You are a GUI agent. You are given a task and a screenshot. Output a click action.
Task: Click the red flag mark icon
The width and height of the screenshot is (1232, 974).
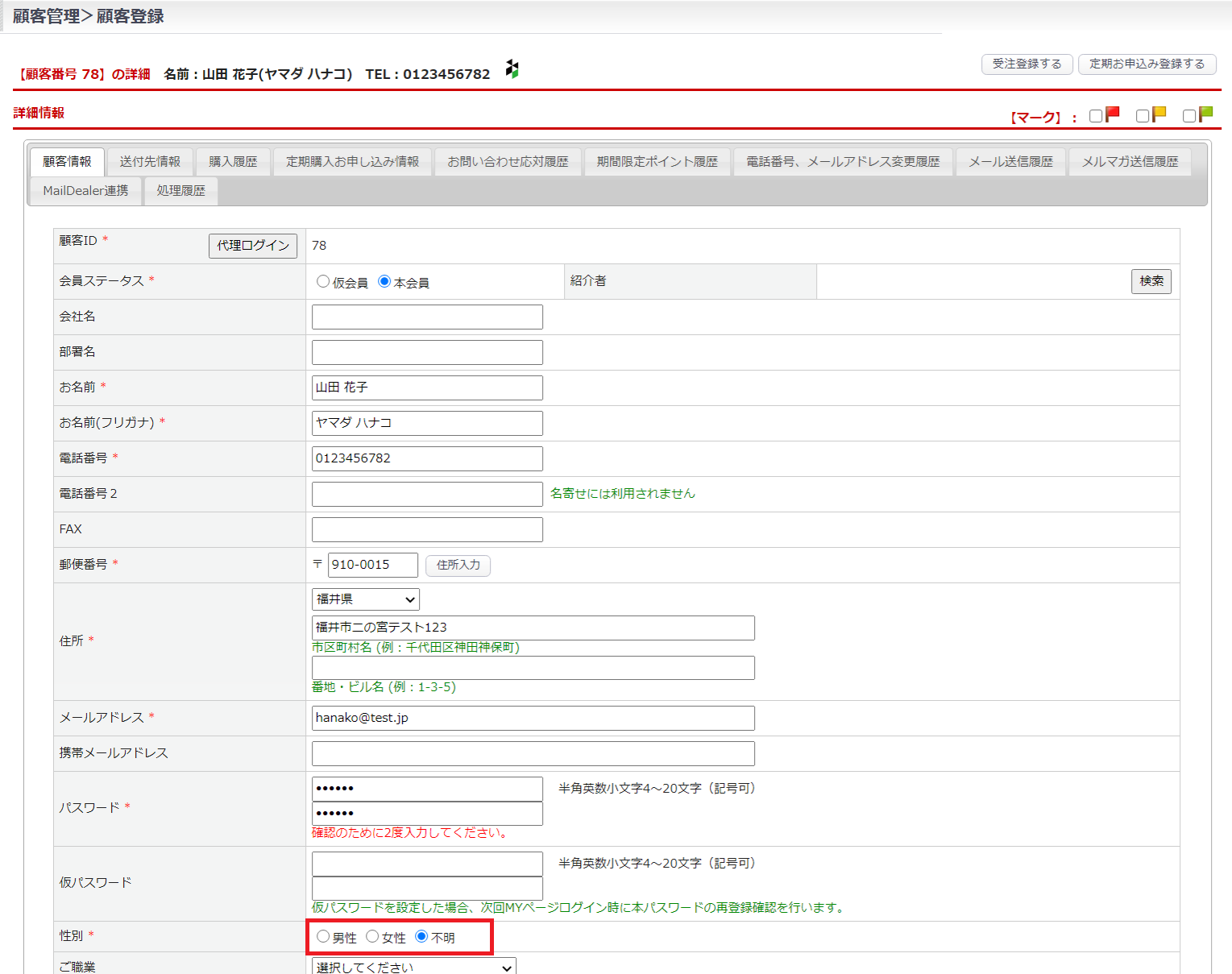1113,114
